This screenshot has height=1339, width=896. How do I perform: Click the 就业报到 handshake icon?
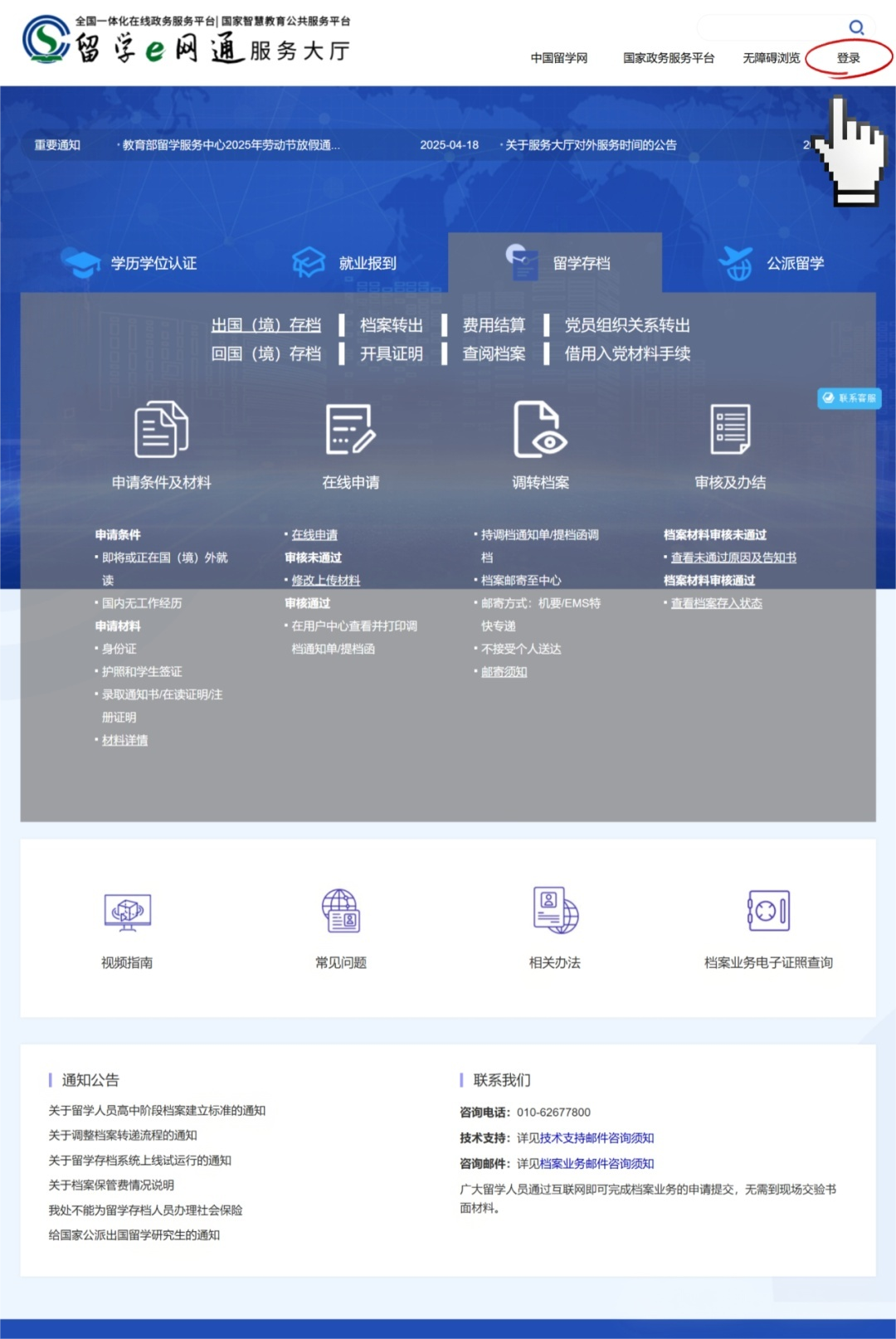click(x=309, y=263)
